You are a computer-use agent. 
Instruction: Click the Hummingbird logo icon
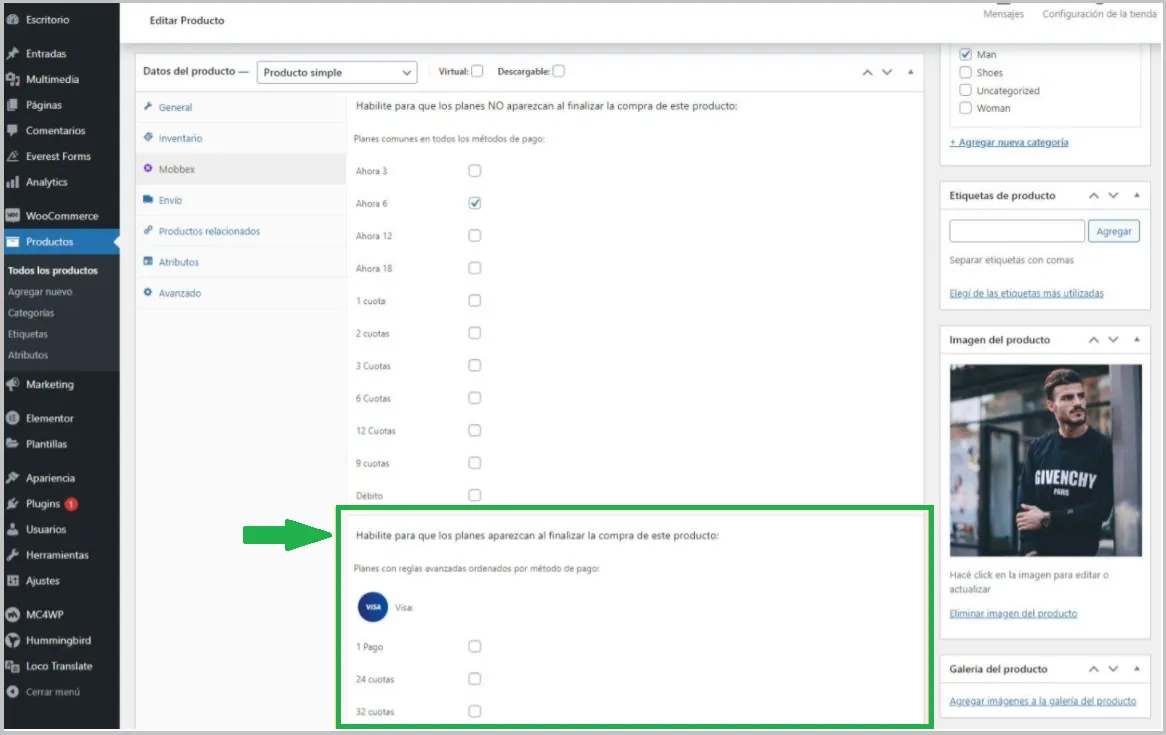tap(12, 641)
